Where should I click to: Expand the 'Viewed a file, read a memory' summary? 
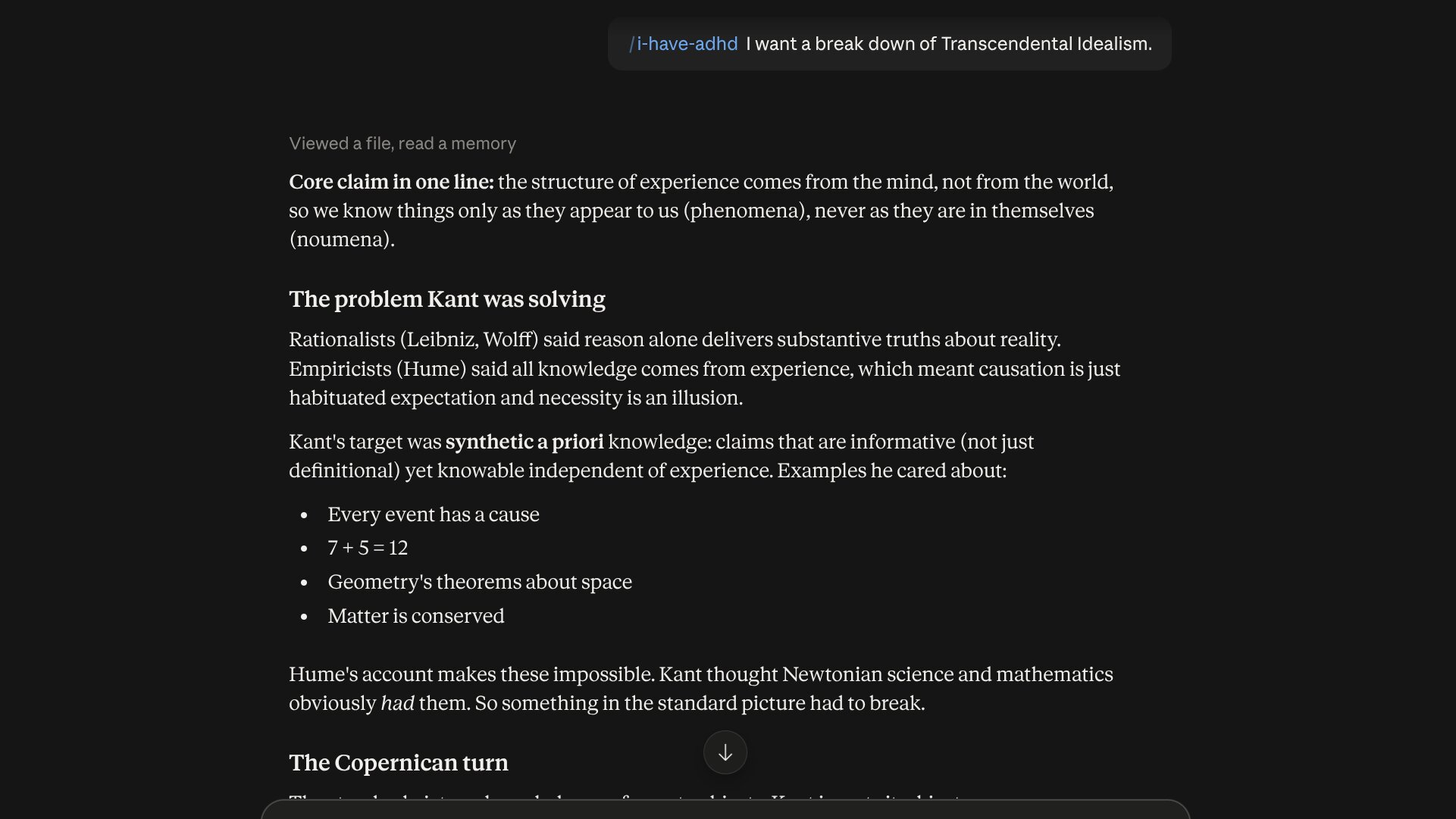coord(402,143)
